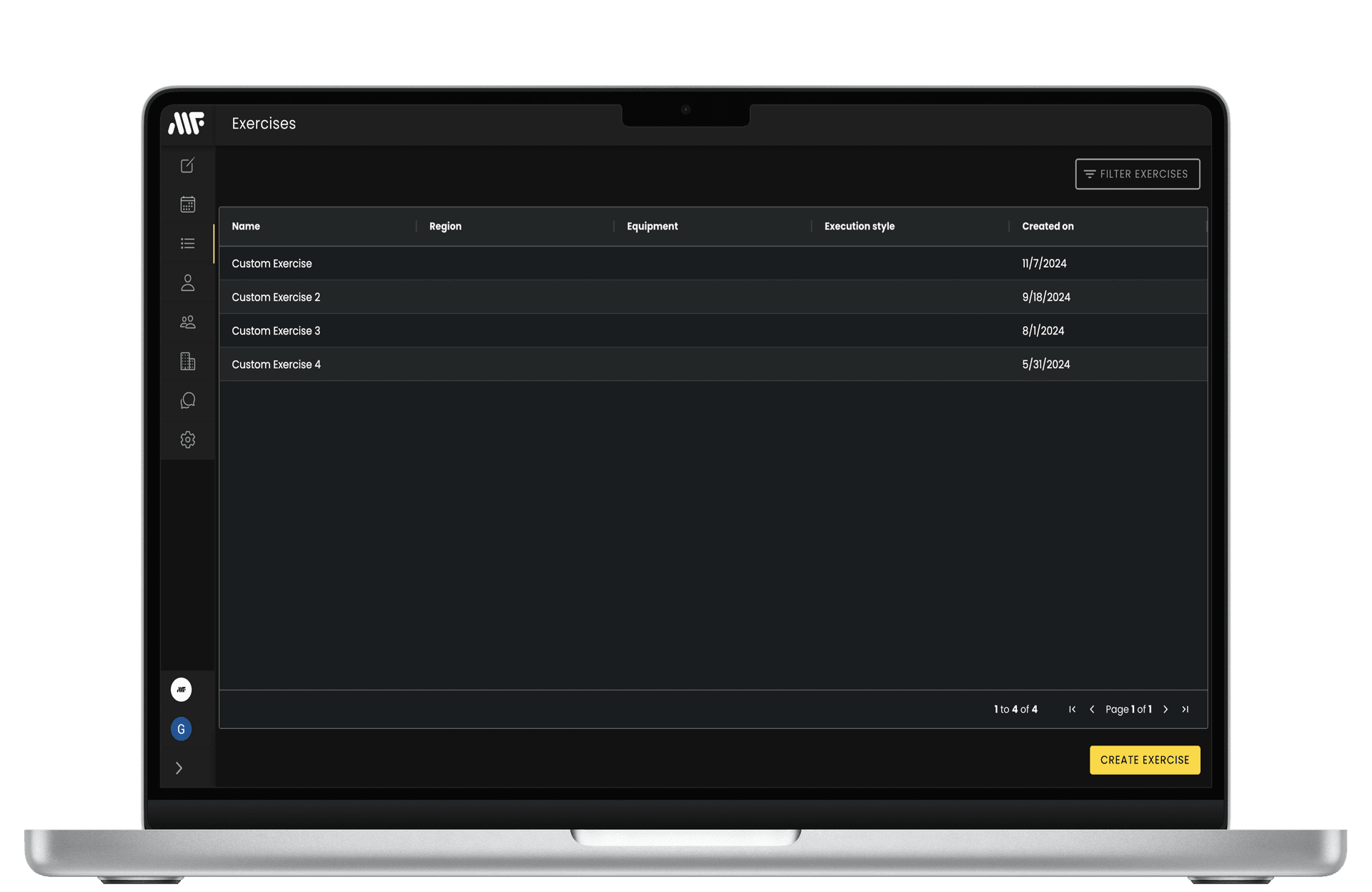Open the calendar sidebar icon

(187, 204)
